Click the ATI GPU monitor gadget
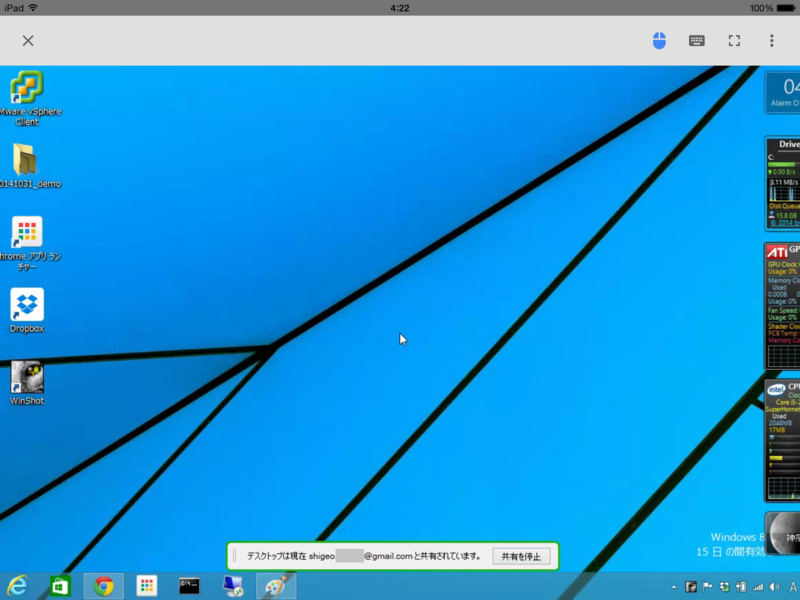The height and width of the screenshot is (600, 800). point(783,306)
